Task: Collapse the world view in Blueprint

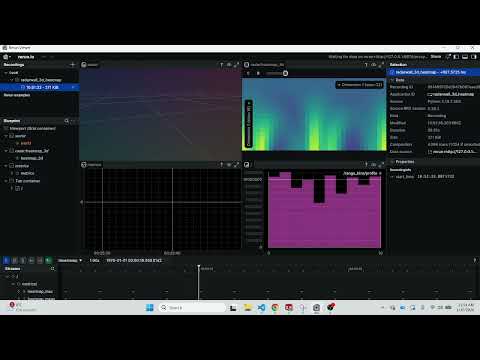Action: [6, 136]
